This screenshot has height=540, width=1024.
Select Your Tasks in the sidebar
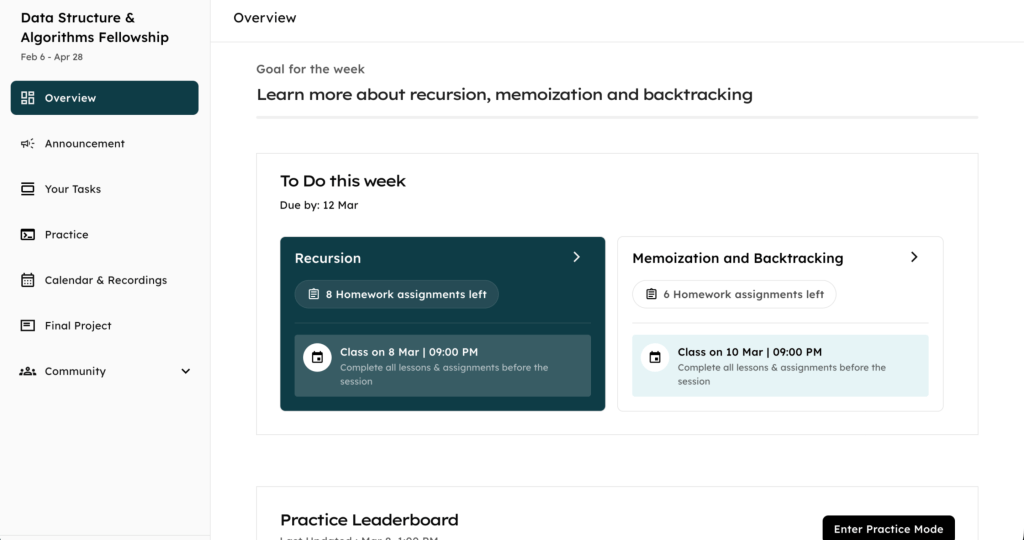(x=73, y=189)
